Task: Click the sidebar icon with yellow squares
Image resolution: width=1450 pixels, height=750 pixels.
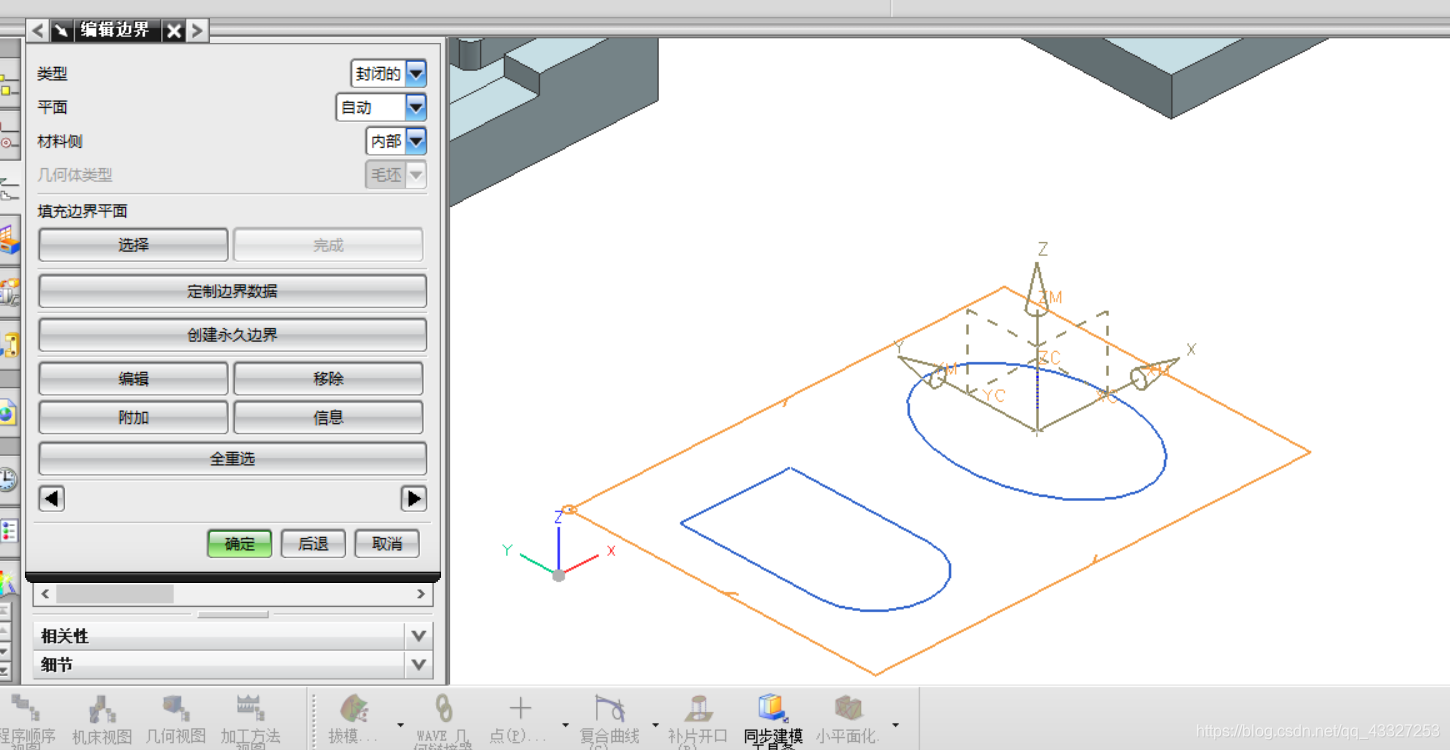Action: 9,85
